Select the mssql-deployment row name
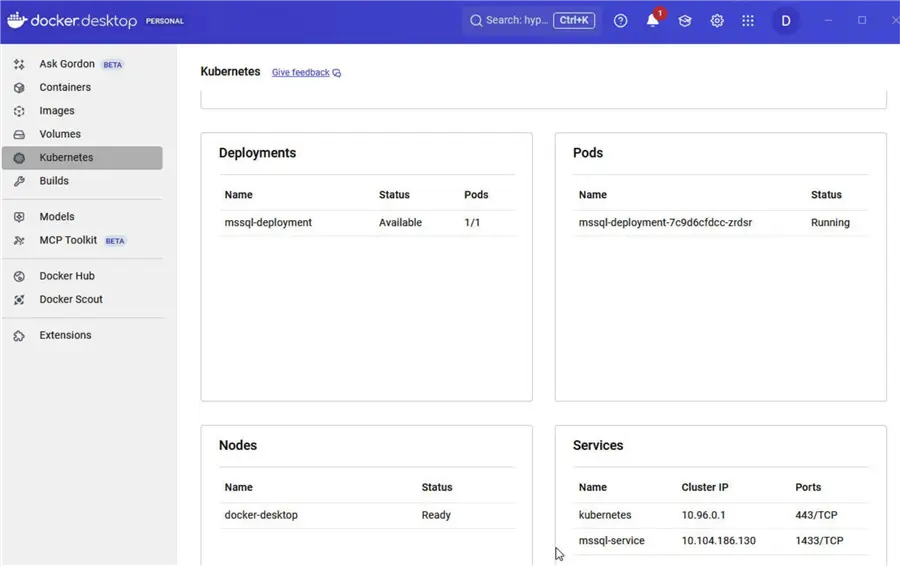 pyautogui.click(x=268, y=222)
